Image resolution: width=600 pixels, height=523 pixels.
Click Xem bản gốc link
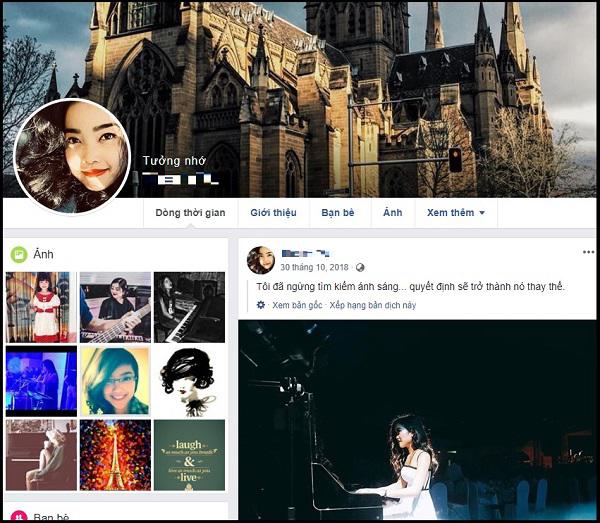click(297, 305)
